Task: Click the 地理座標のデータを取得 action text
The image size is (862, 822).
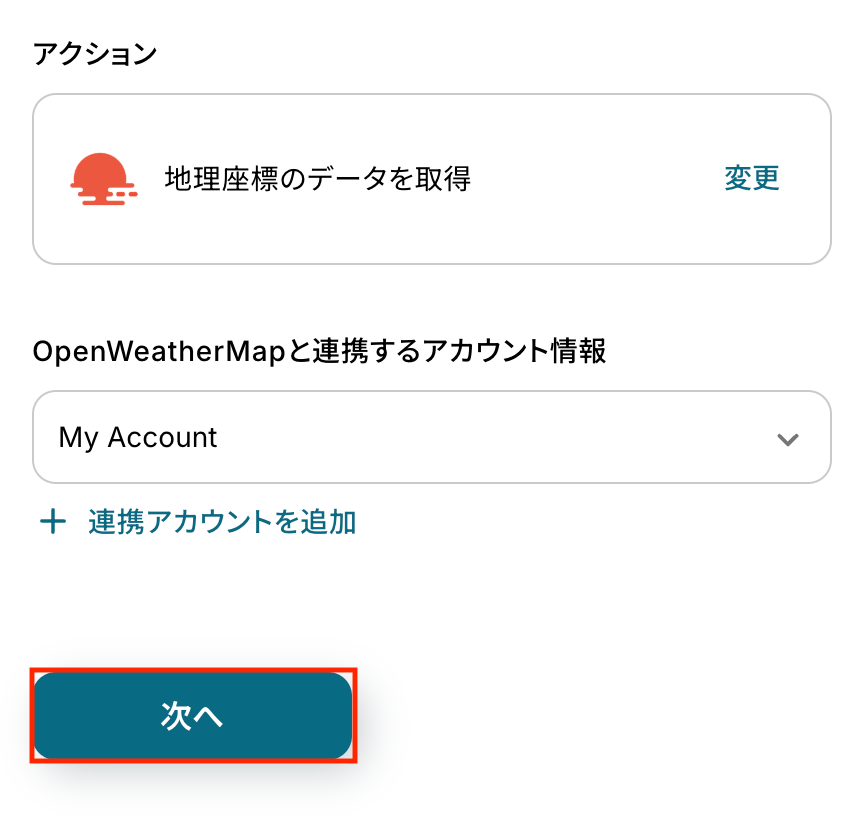Action: (x=317, y=179)
